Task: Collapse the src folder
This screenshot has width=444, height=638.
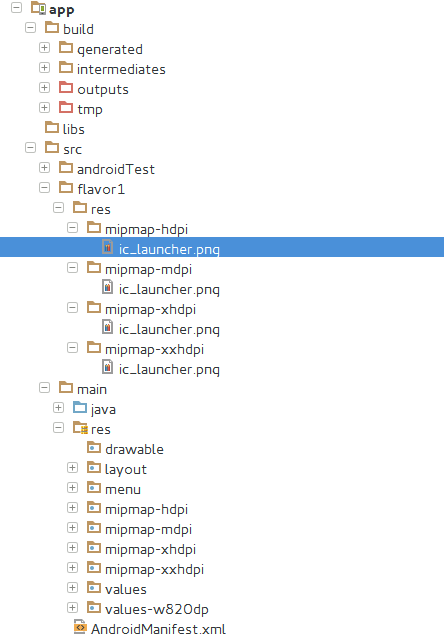Action: coord(31,147)
